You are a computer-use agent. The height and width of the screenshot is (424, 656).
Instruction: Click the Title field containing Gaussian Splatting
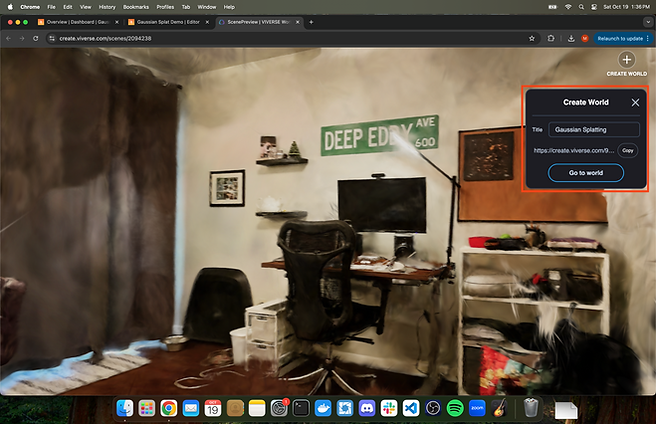click(594, 129)
